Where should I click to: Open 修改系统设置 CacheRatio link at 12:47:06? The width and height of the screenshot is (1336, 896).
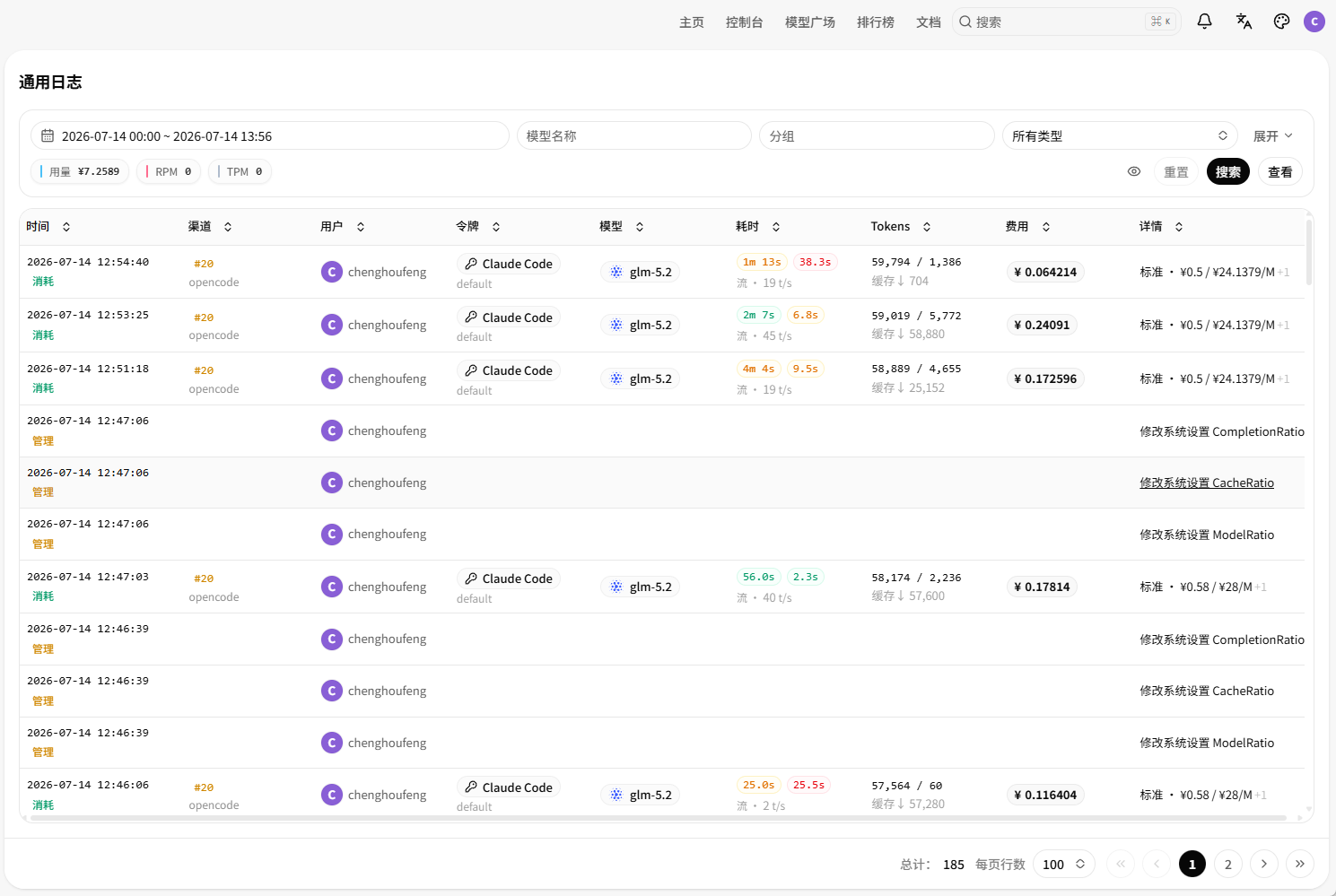(x=1207, y=483)
